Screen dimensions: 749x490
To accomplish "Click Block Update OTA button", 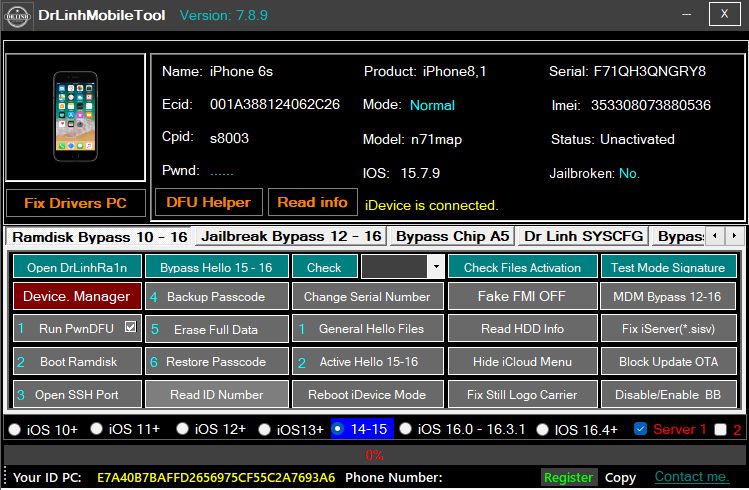I will click(x=668, y=362).
